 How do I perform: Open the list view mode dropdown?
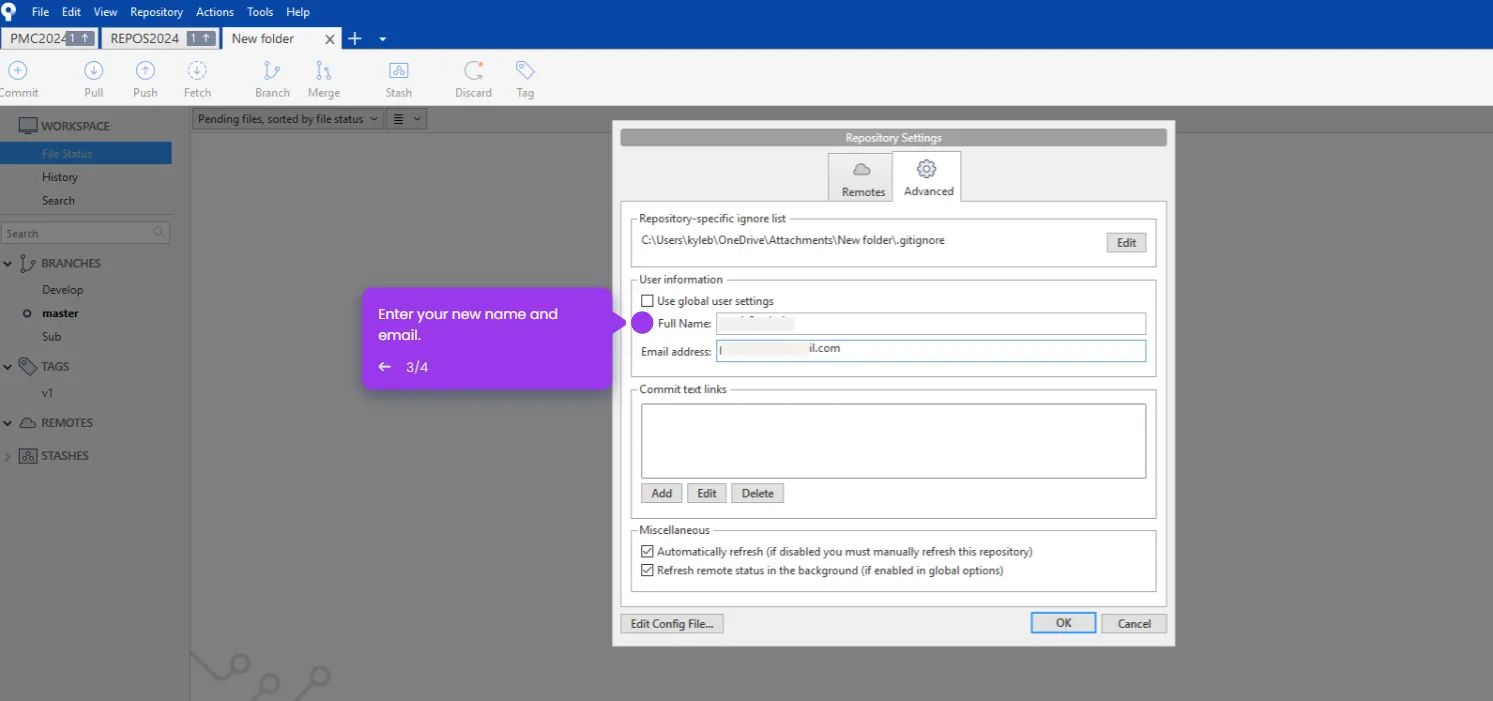[406, 119]
